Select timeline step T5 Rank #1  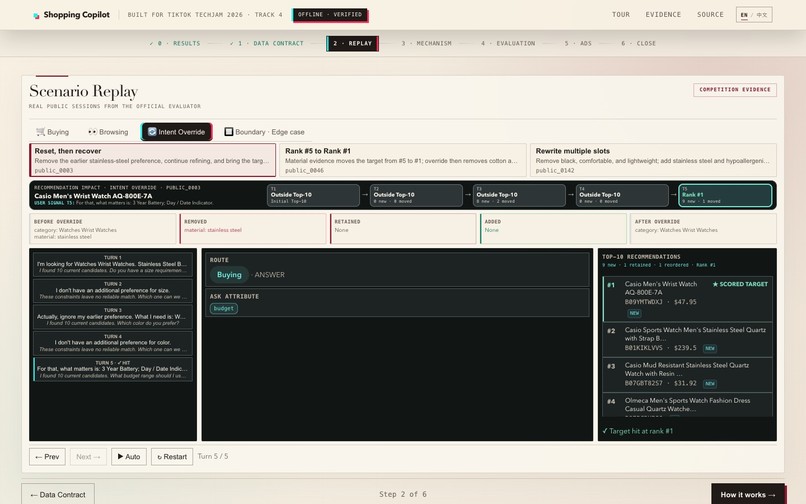coord(725,195)
